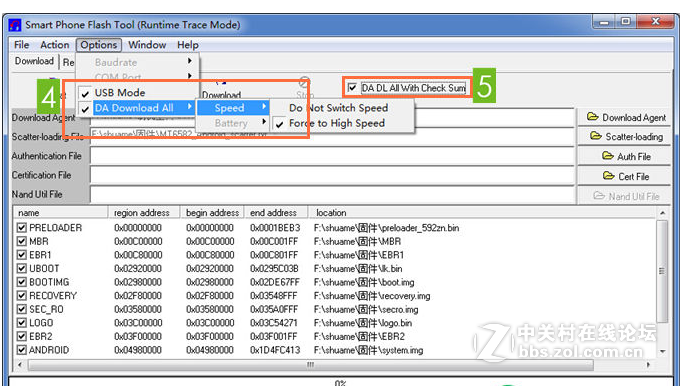This screenshot has width=680, height=386.
Task: Close the Options menu in menu bar
Action: click(98, 45)
